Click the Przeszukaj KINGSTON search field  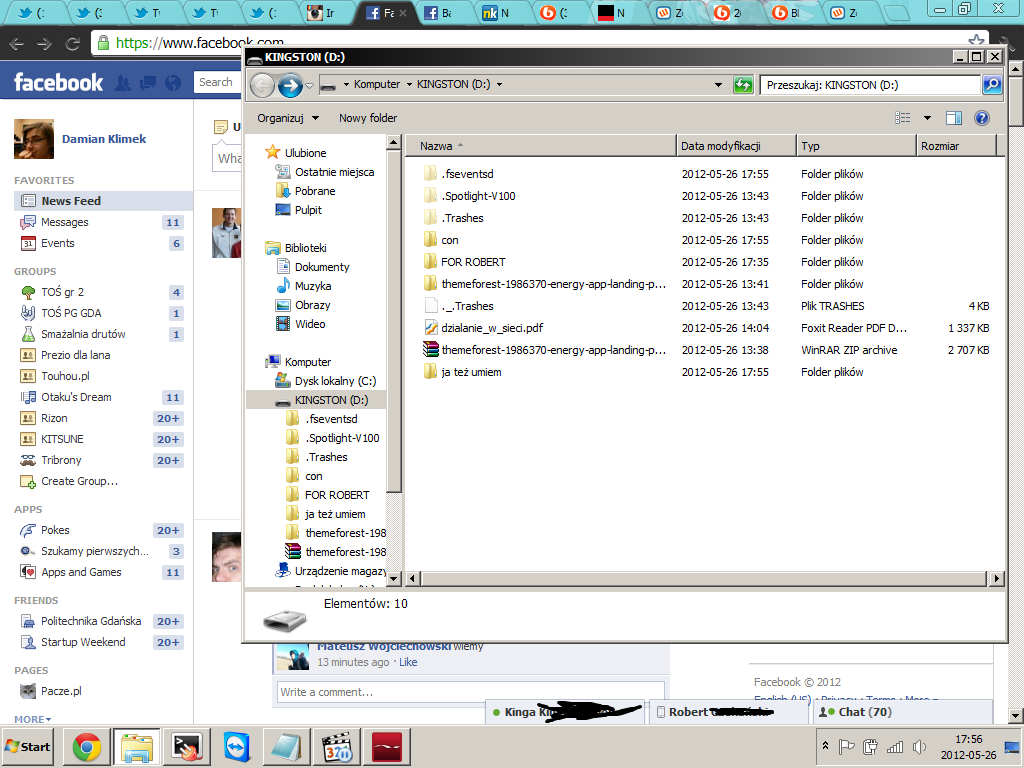tap(868, 85)
